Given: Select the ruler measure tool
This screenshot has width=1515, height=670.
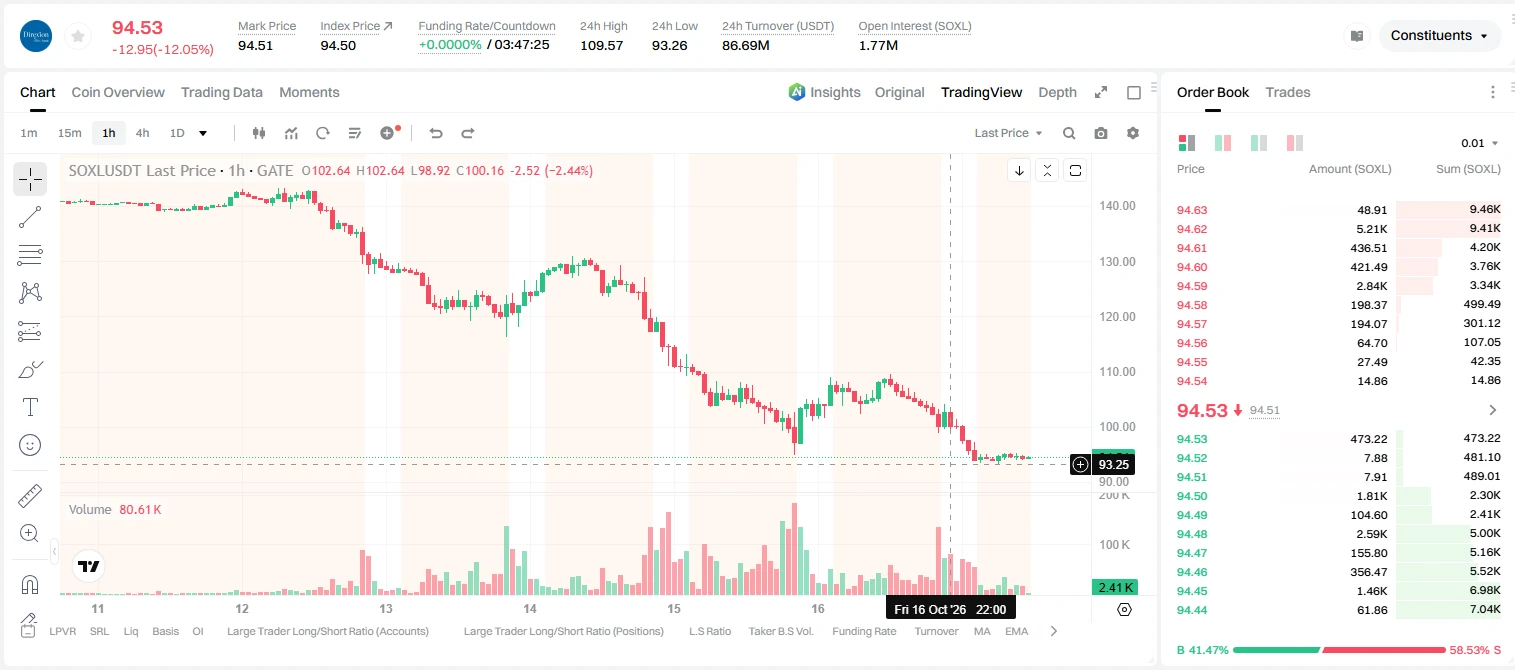Looking at the screenshot, I should point(30,495).
